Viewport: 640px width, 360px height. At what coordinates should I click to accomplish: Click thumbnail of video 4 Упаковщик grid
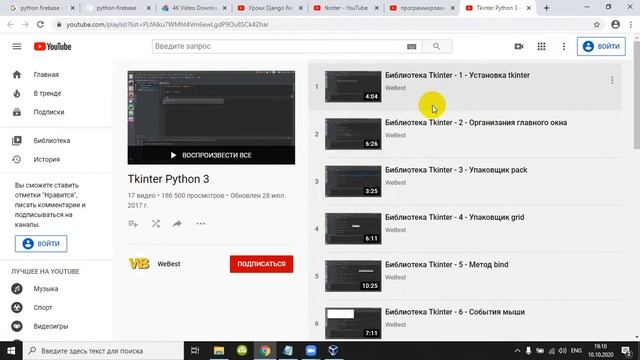tap(353, 229)
